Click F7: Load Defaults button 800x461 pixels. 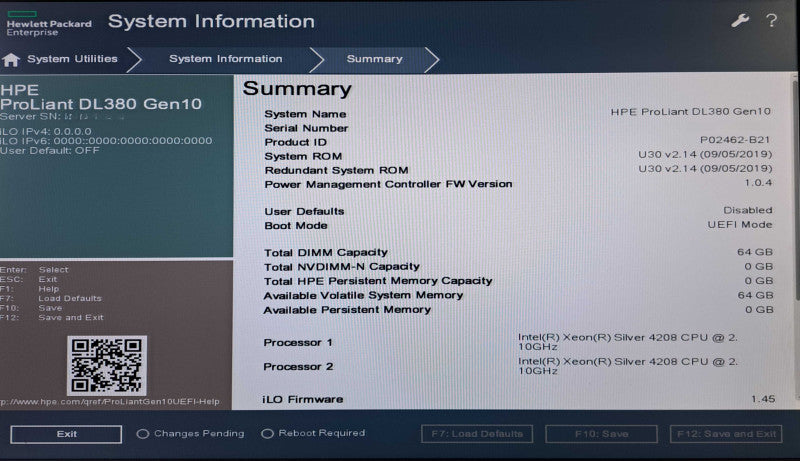(477, 434)
